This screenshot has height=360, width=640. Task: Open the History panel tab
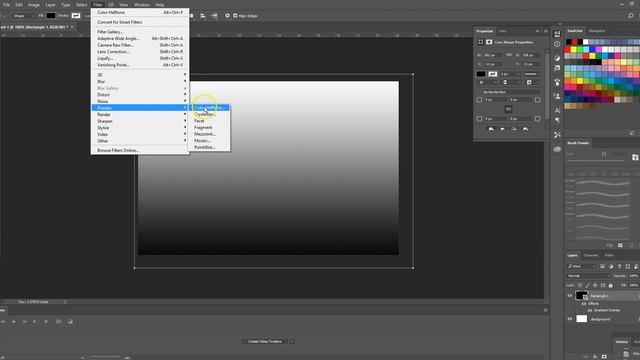point(622,342)
